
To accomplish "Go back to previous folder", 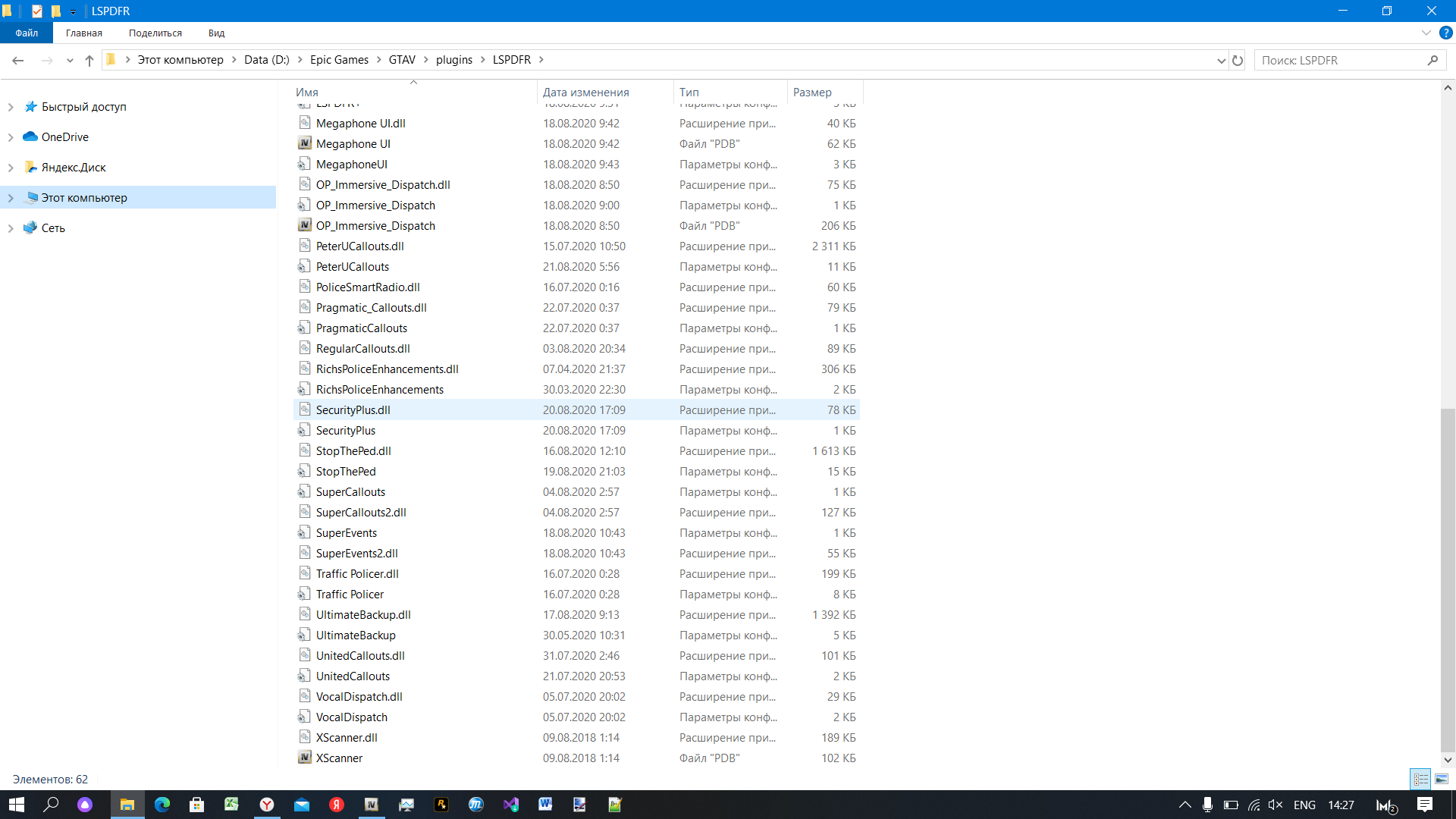I will [18, 60].
